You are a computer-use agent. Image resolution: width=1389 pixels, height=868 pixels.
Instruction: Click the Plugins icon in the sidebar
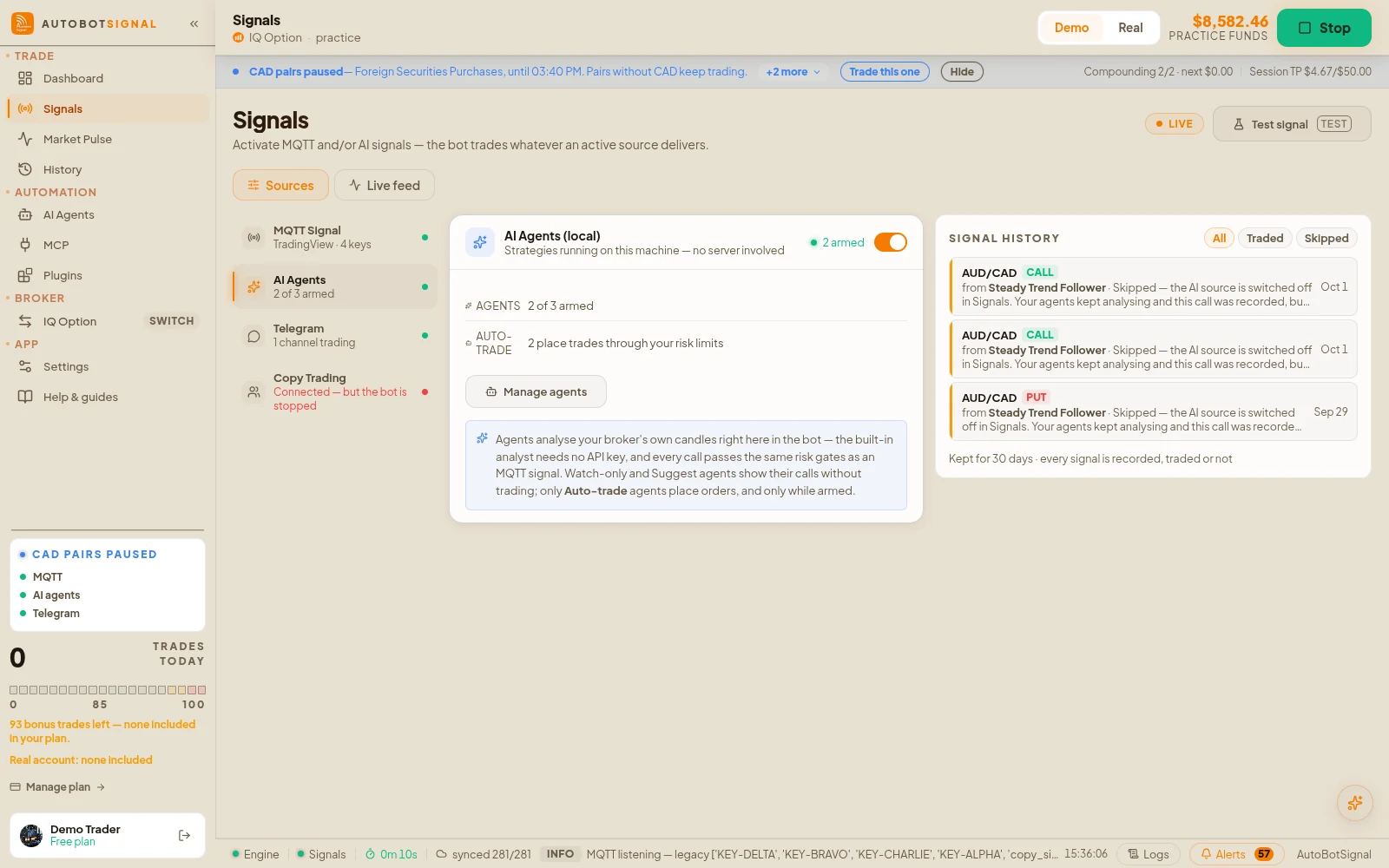point(25,275)
